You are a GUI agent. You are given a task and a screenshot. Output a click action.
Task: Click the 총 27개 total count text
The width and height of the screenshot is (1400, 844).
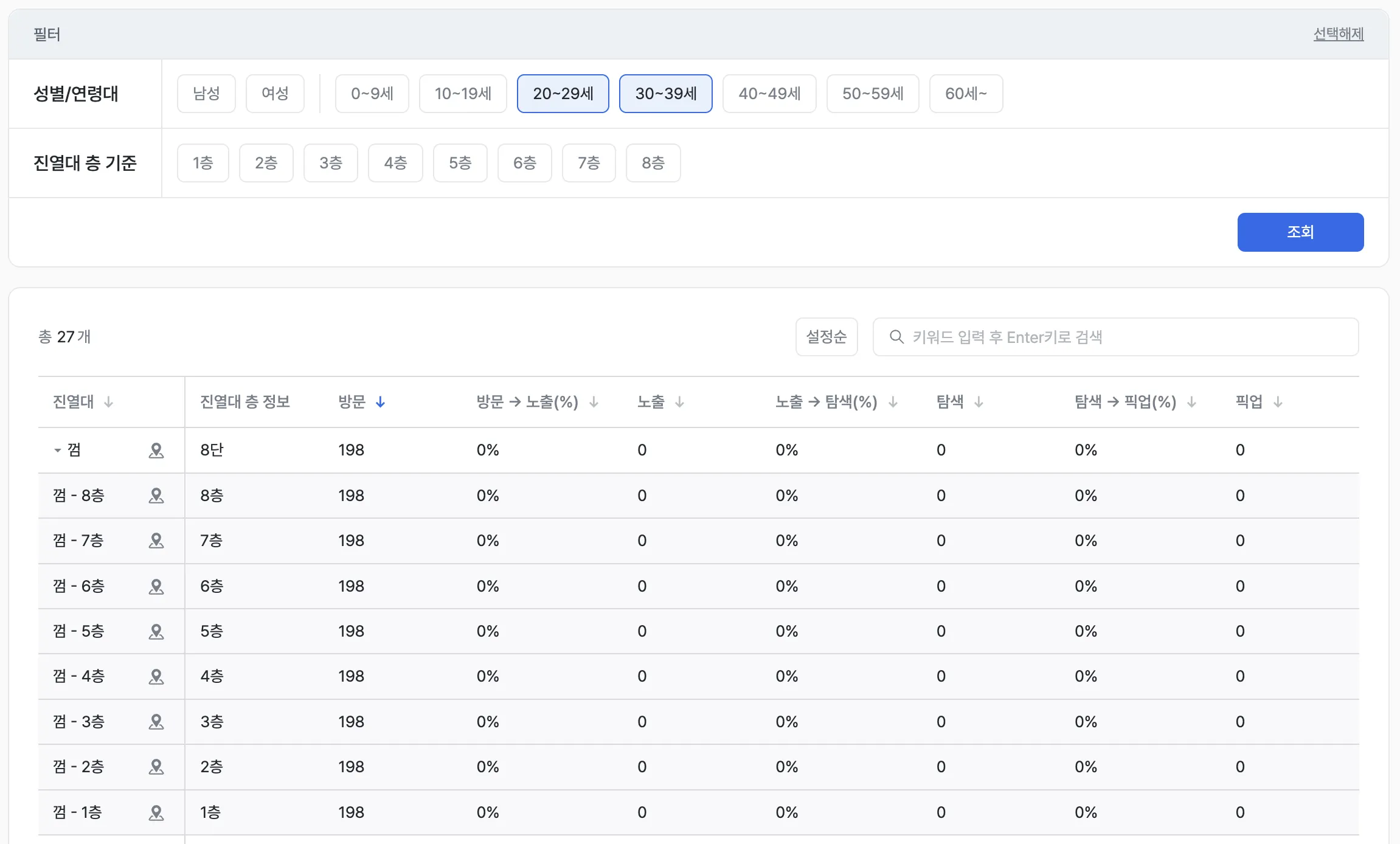64,337
